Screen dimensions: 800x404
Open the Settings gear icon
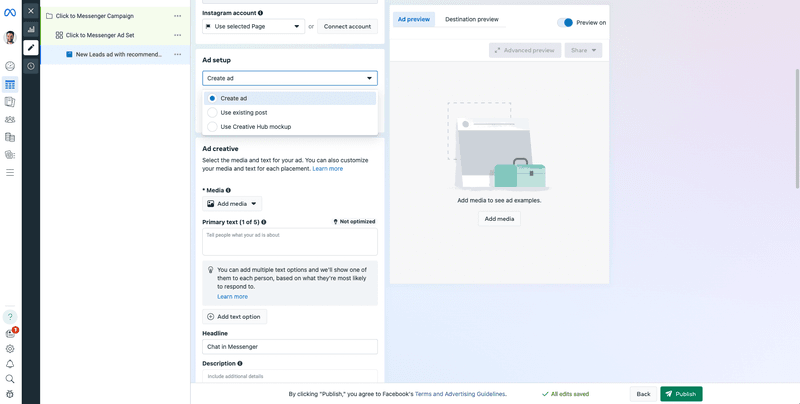point(10,349)
